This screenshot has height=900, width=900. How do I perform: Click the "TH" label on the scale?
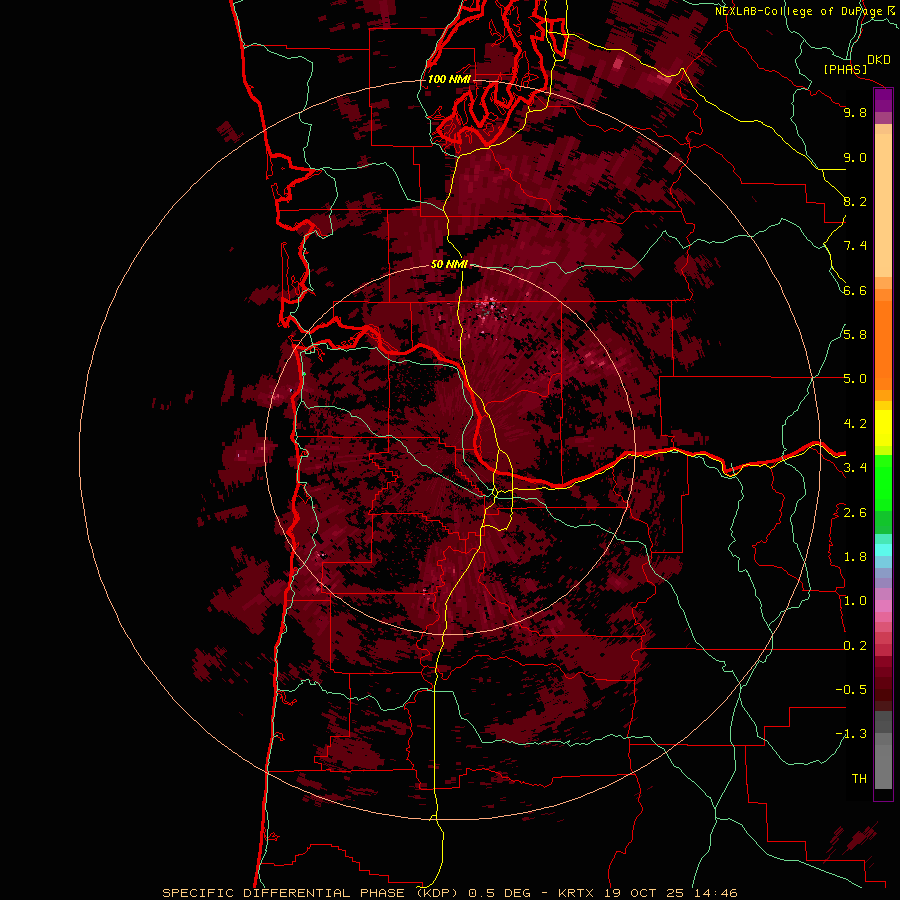tap(859, 779)
